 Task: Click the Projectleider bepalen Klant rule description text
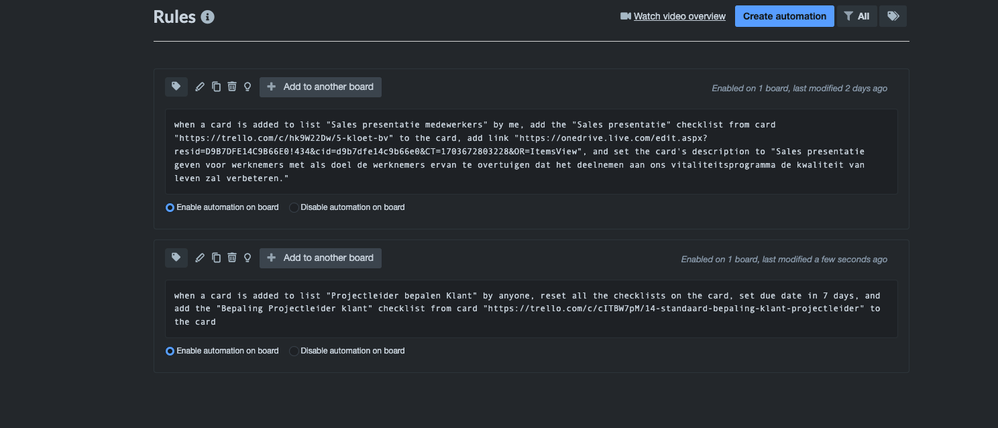click(x=531, y=309)
